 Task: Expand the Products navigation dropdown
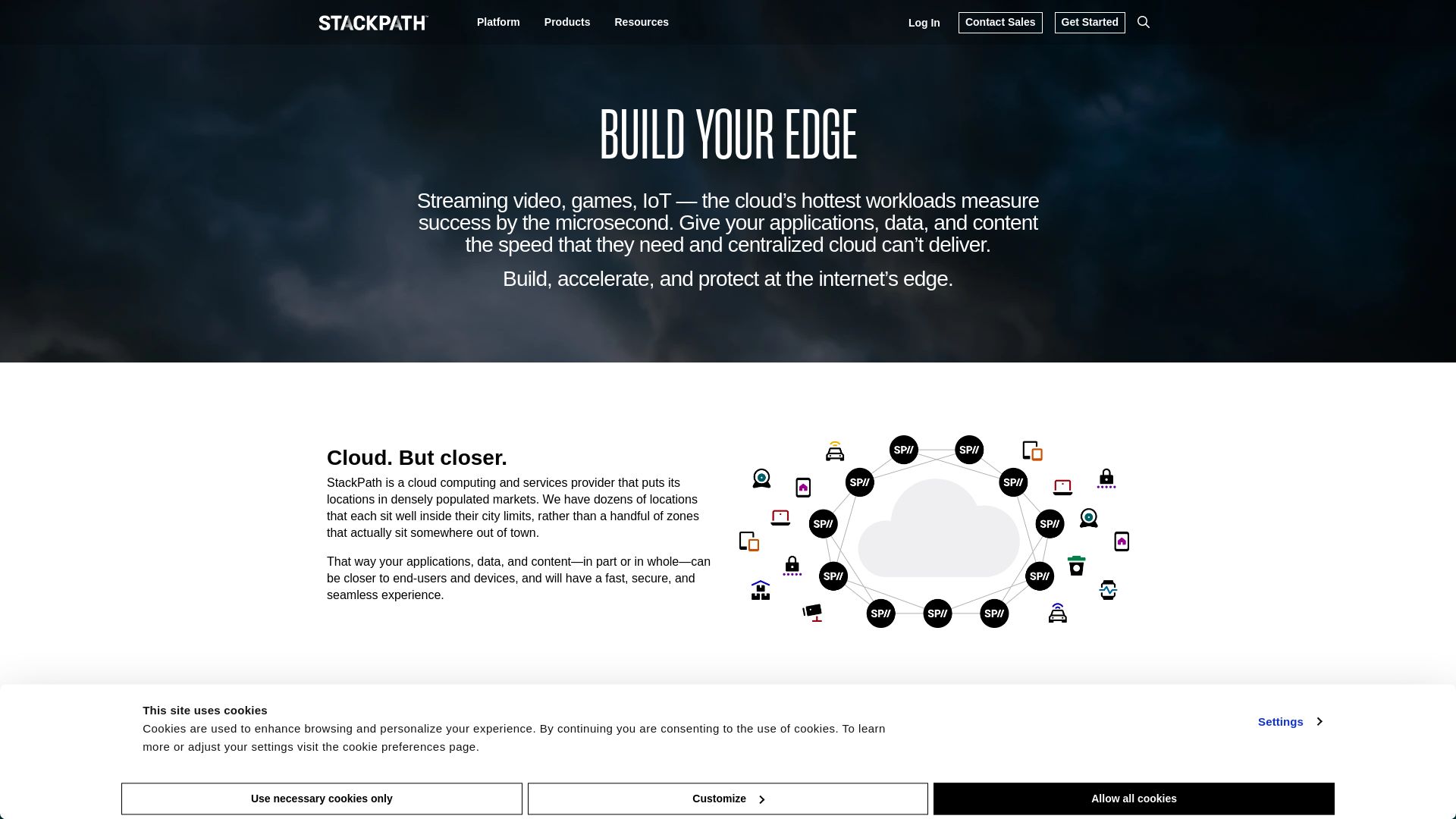pyautogui.click(x=567, y=22)
